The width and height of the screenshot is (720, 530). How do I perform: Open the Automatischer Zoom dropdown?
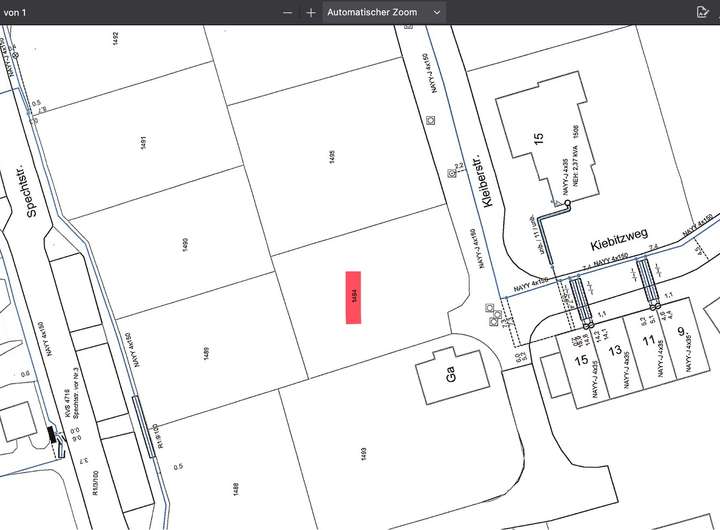(x=383, y=12)
